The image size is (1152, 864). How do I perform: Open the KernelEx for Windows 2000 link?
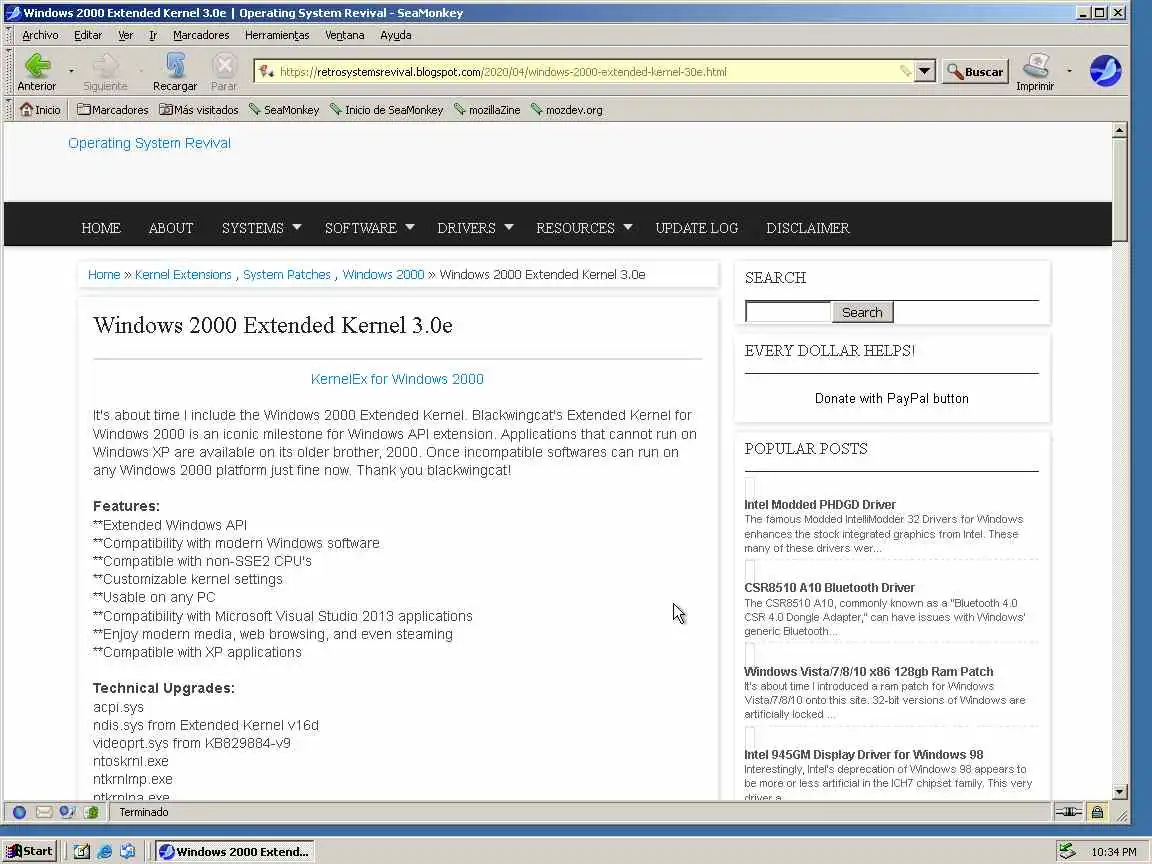click(x=397, y=379)
